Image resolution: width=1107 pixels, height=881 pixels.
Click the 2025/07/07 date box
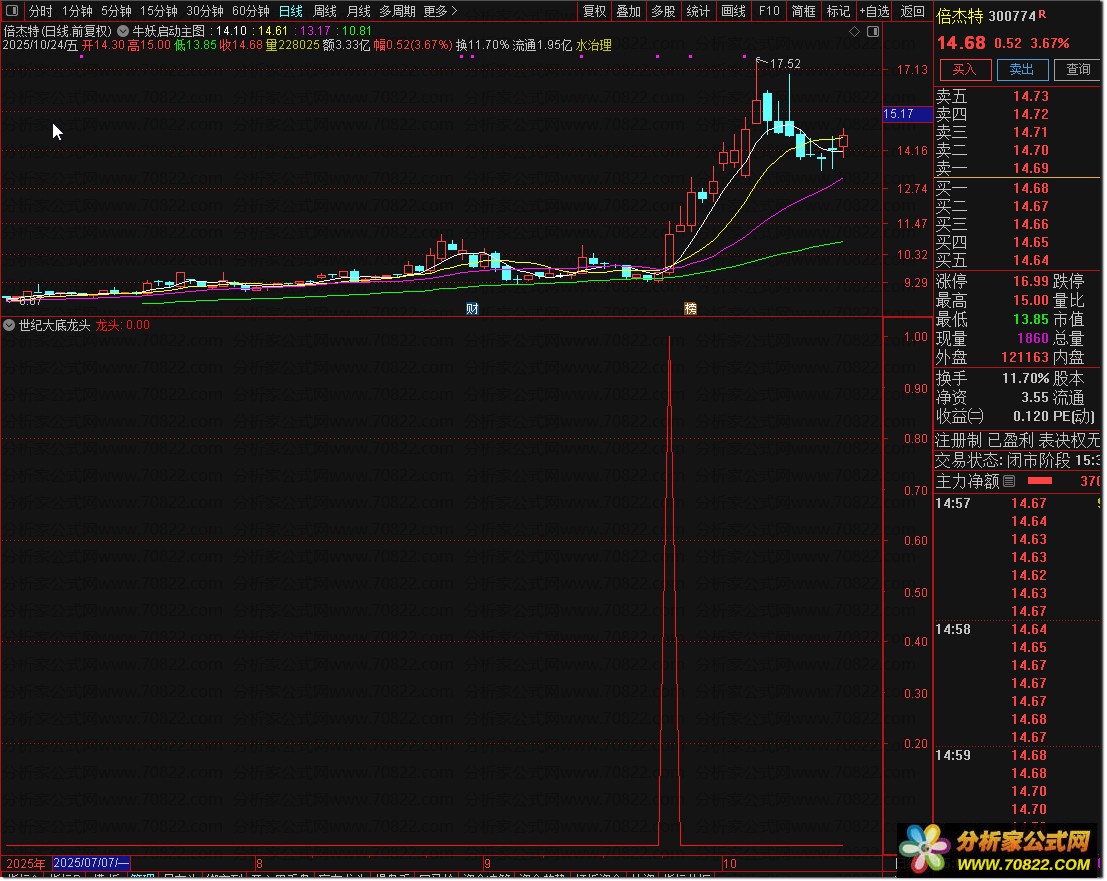91,863
